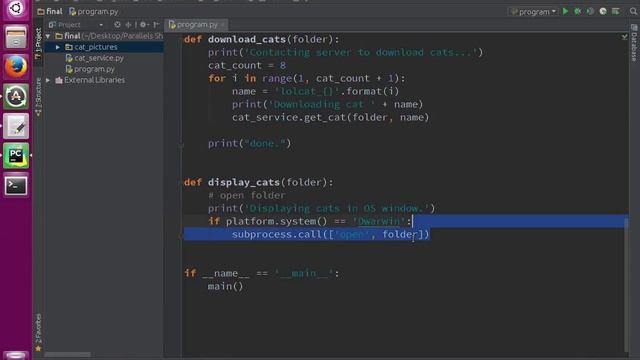Click on 'cat_count = 8' line
The width and height of the screenshot is (640, 360).
tap(247, 65)
